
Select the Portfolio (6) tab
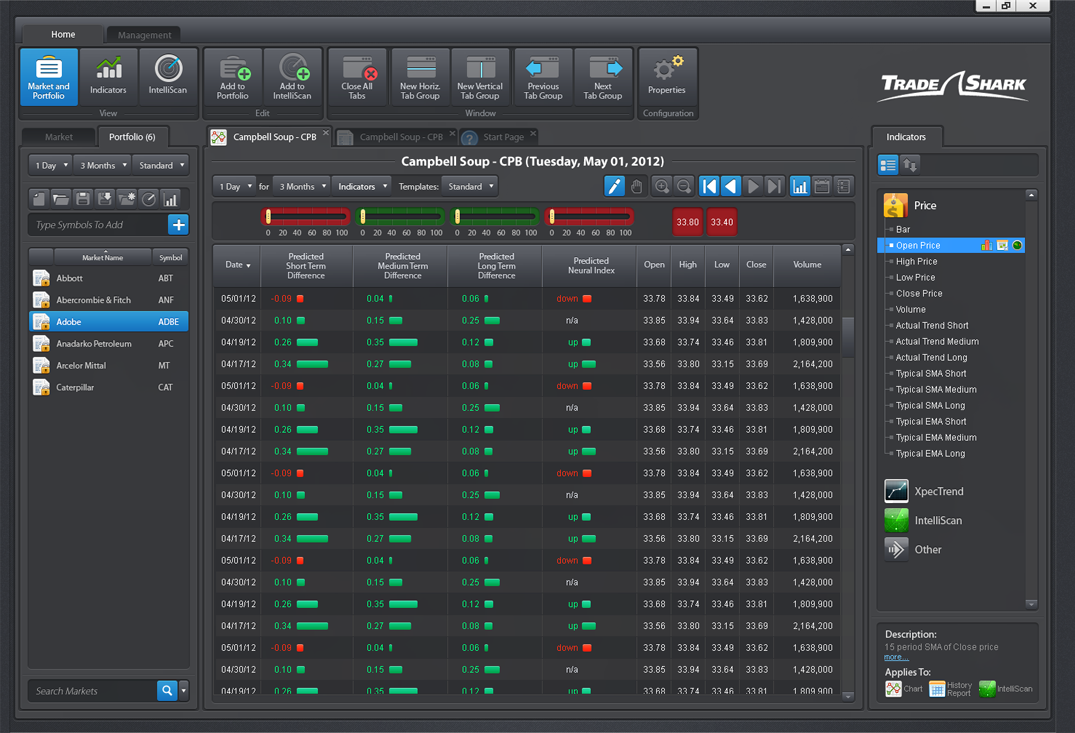pyautogui.click(x=132, y=137)
